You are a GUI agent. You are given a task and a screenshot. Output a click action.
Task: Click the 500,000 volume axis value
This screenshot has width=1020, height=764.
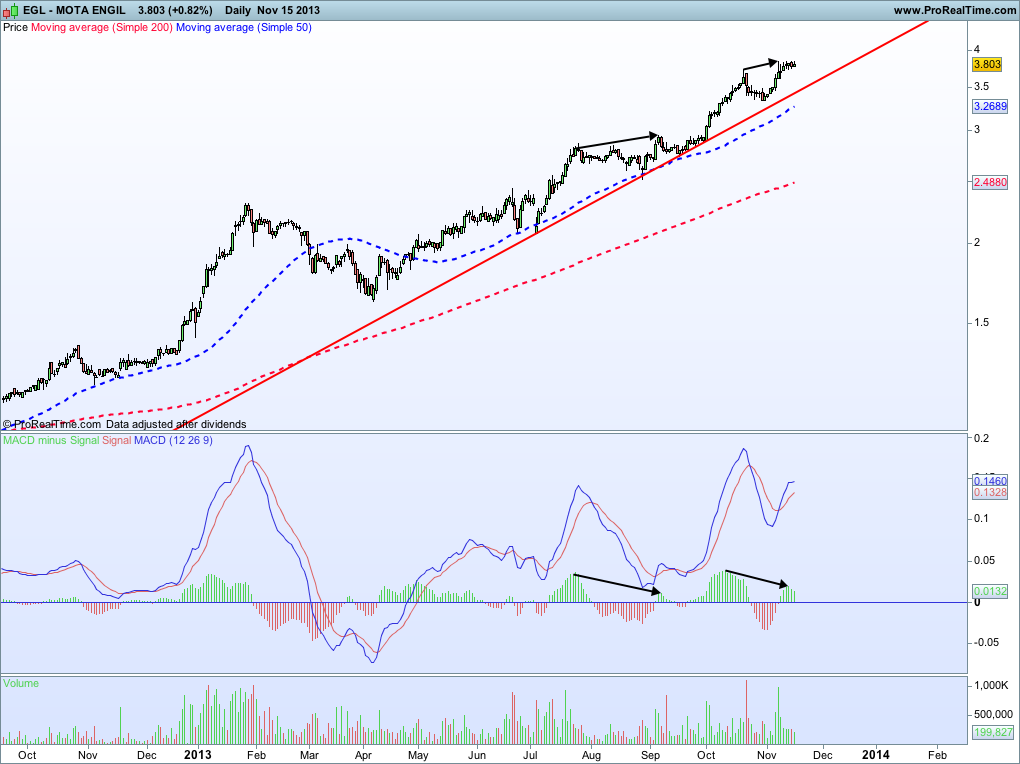click(x=992, y=713)
